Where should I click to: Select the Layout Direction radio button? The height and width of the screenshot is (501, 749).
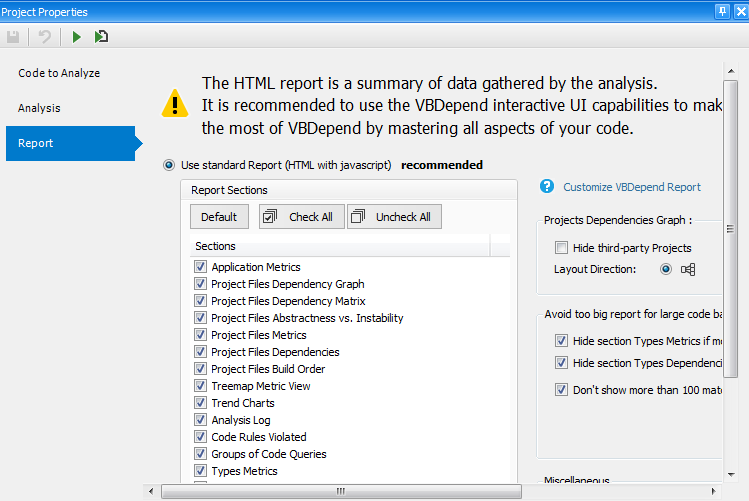(666, 269)
